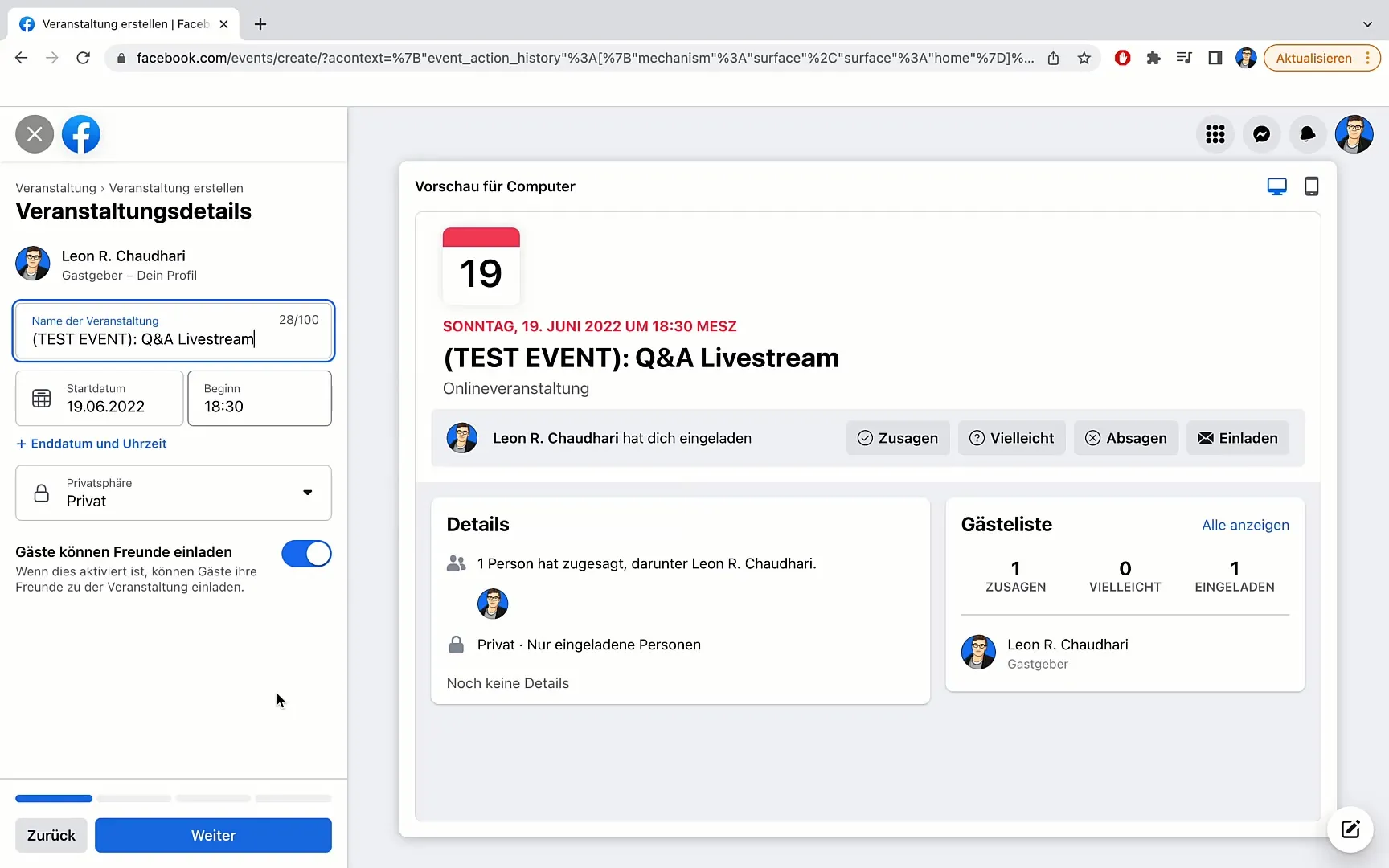This screenshot has width=1389, height=868.
Task: Reload the current page
Action: point(83,58)
